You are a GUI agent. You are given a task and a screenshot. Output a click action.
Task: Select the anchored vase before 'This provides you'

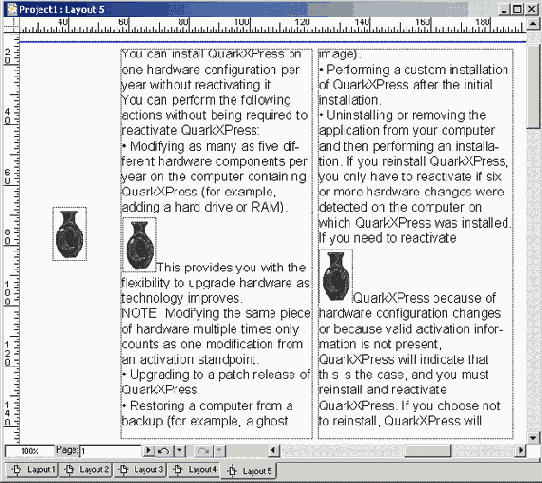(140, 245)
